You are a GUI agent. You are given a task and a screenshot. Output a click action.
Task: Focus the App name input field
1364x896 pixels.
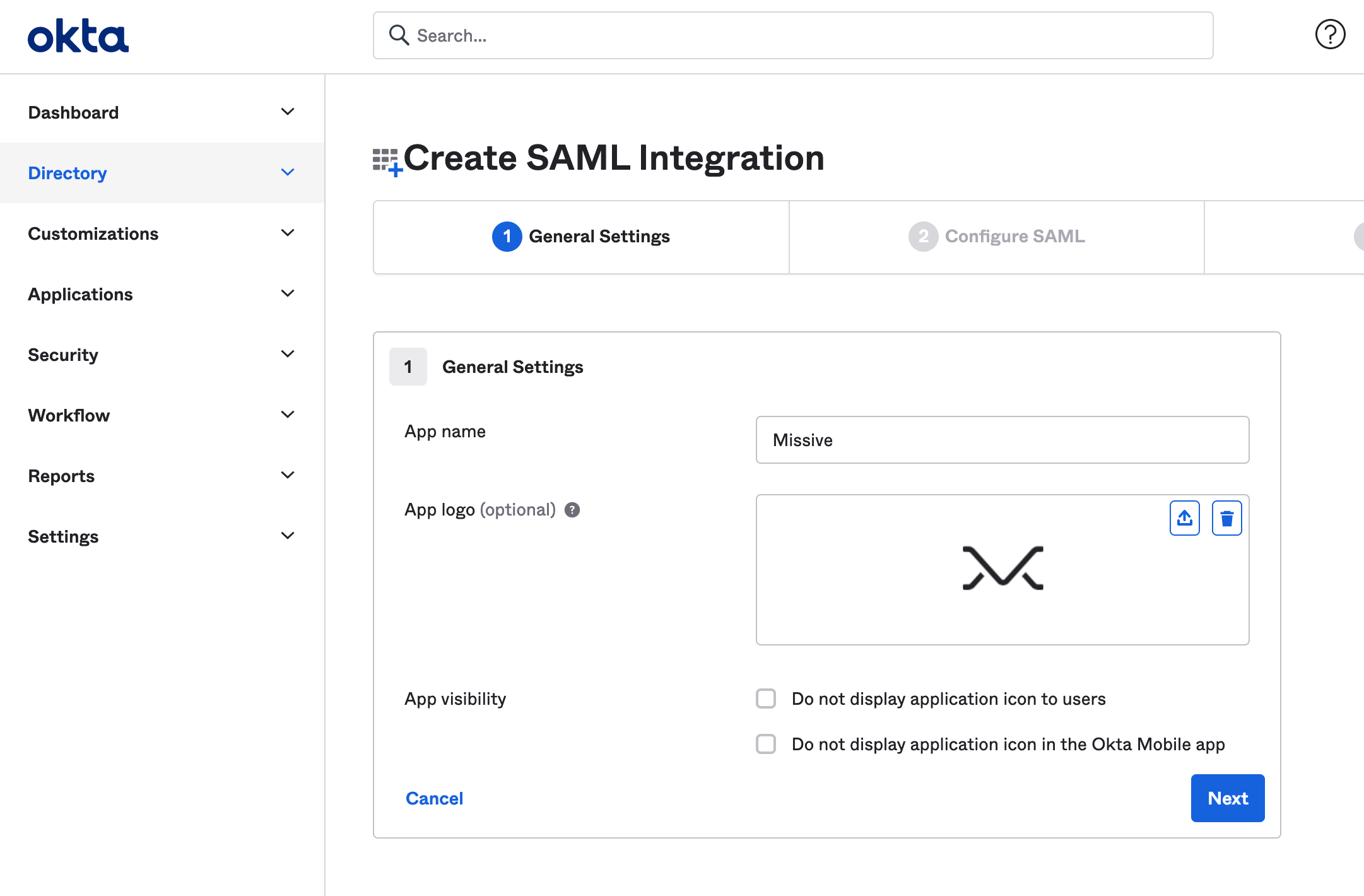(1002, 440)
